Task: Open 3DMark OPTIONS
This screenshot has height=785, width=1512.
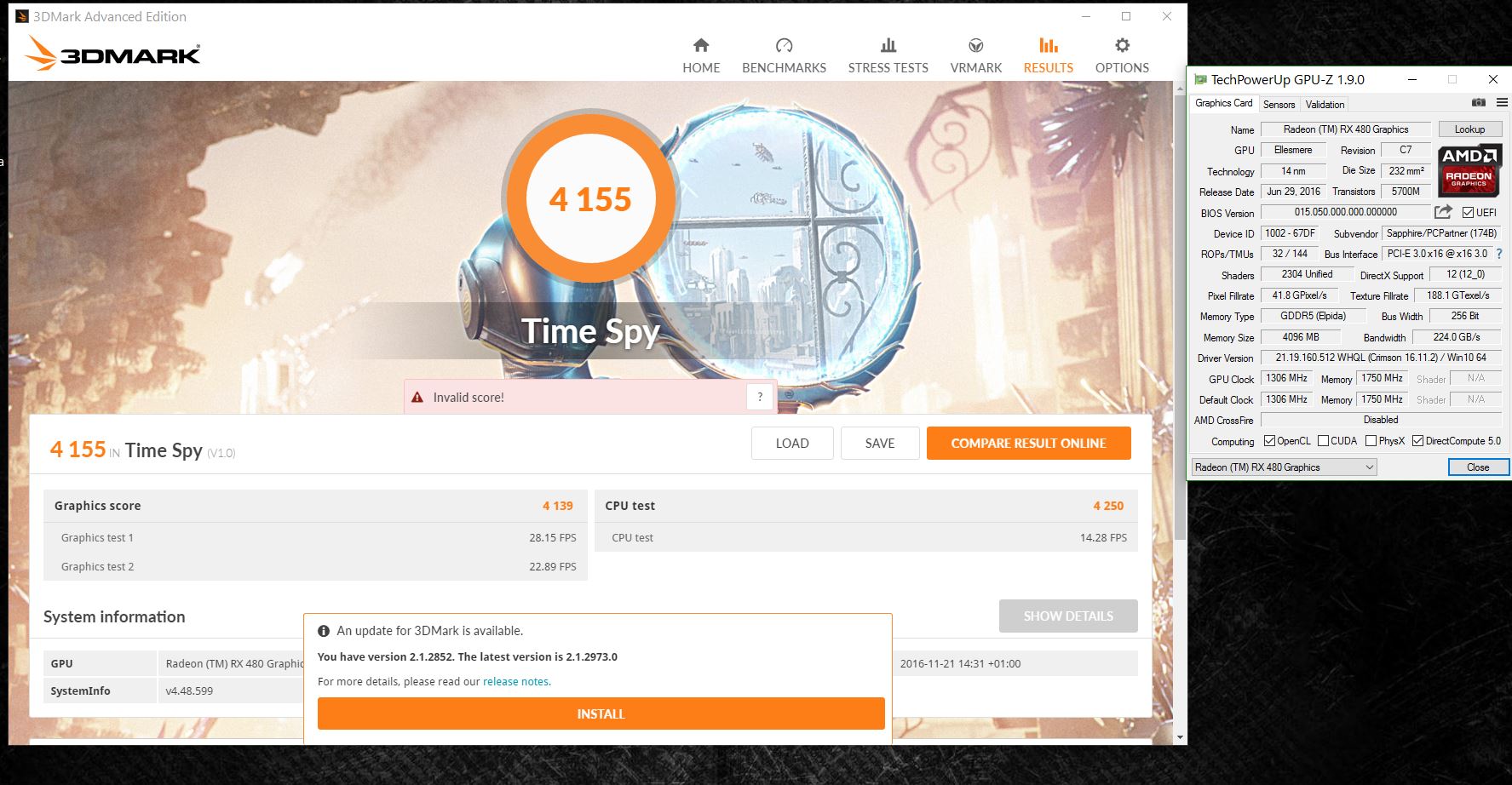Action: [1122, 56]
